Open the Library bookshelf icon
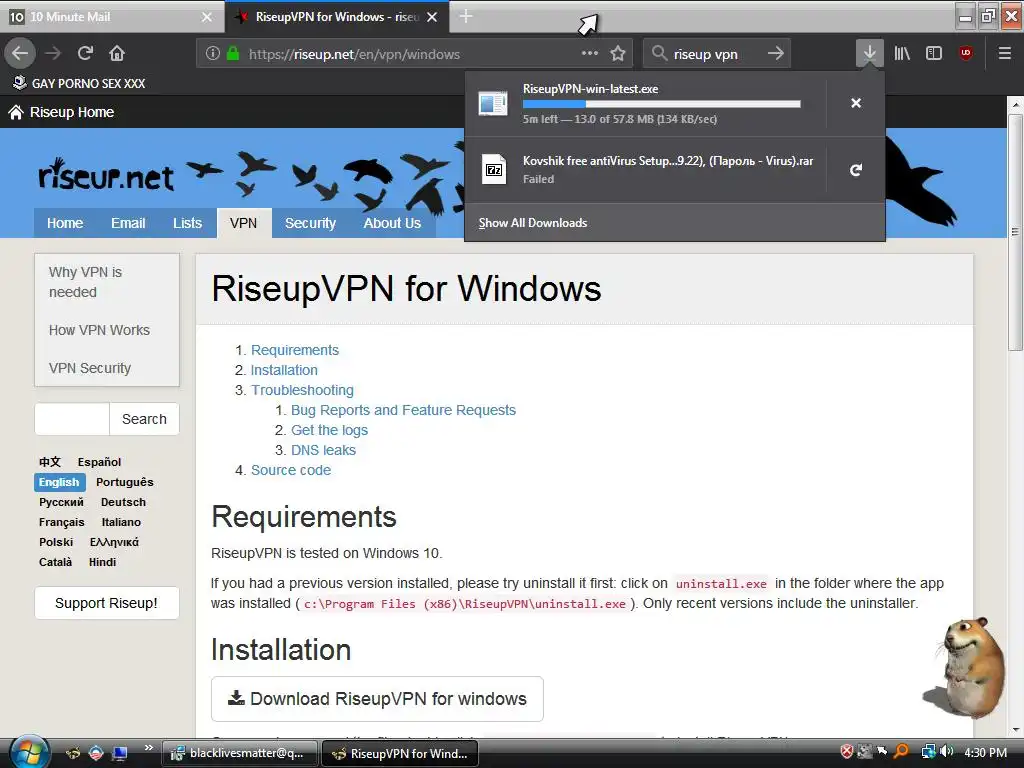The height and width of the screenshot is (768, 1024). (x=902, y=53)
